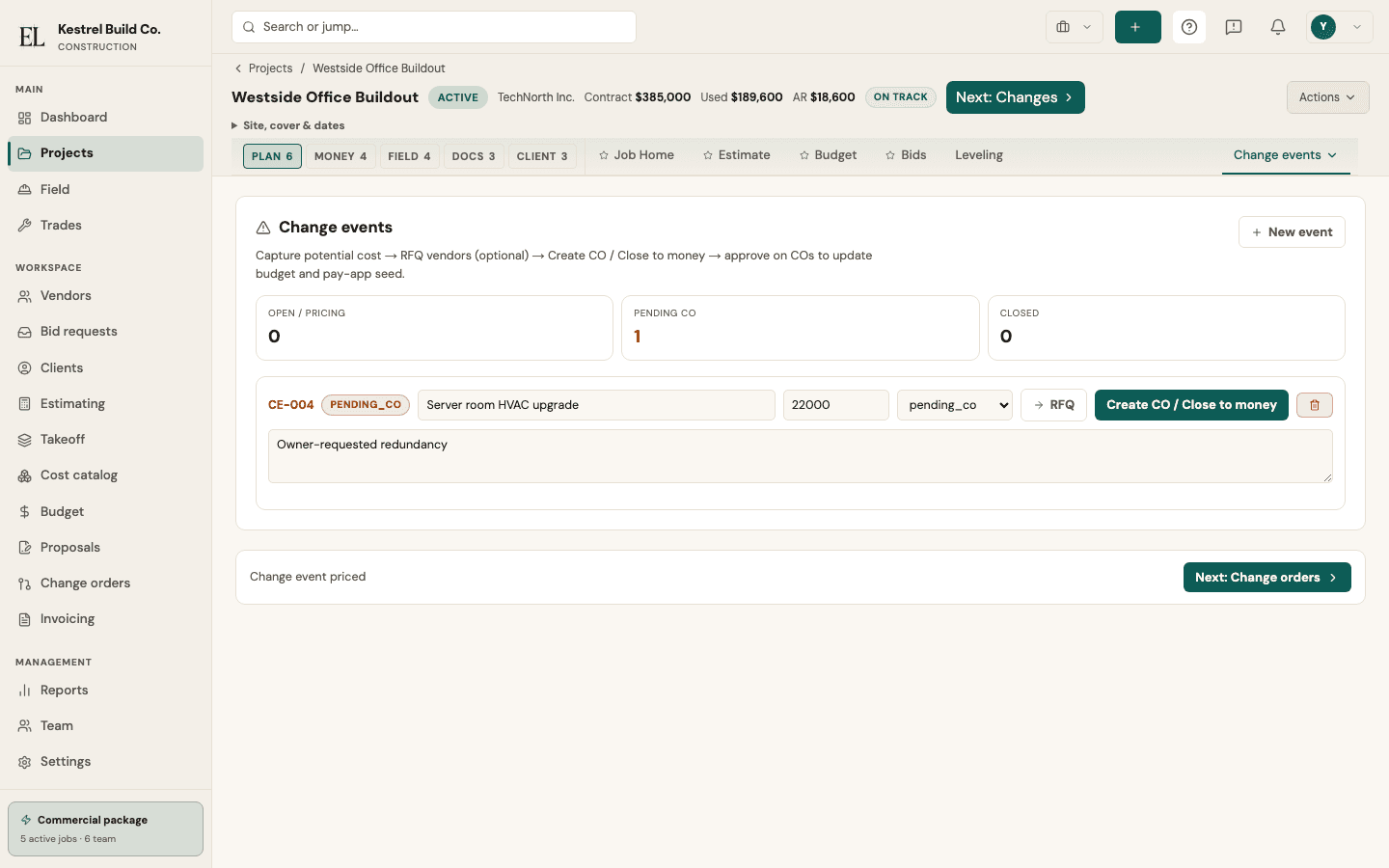1389x868 pixels.
Task: Click Create CO / Close to money
Action: pyautogui.click(x=1191, y=405)
